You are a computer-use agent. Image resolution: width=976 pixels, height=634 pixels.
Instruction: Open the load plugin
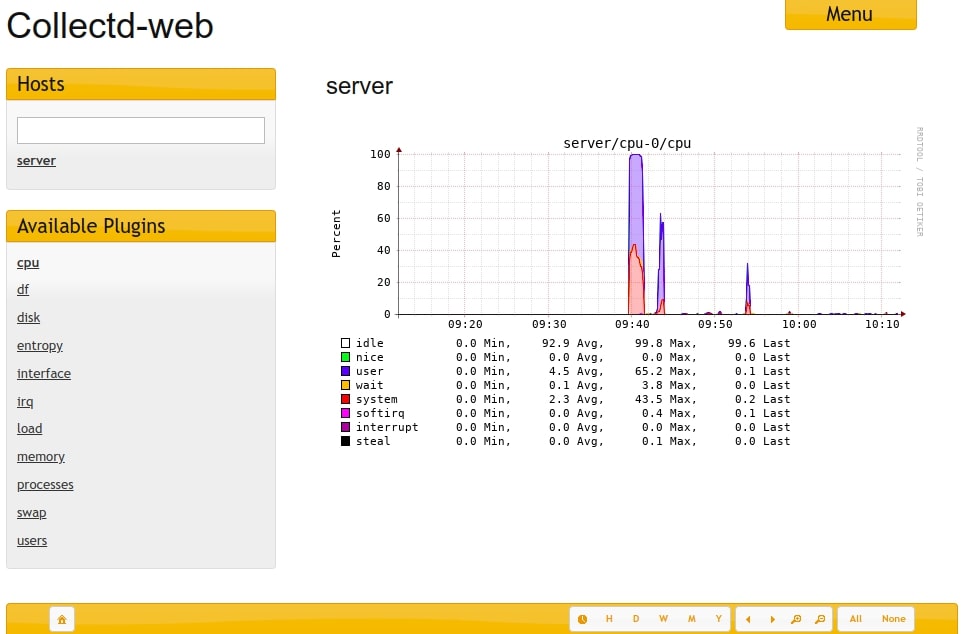click(x=29, y=429)
